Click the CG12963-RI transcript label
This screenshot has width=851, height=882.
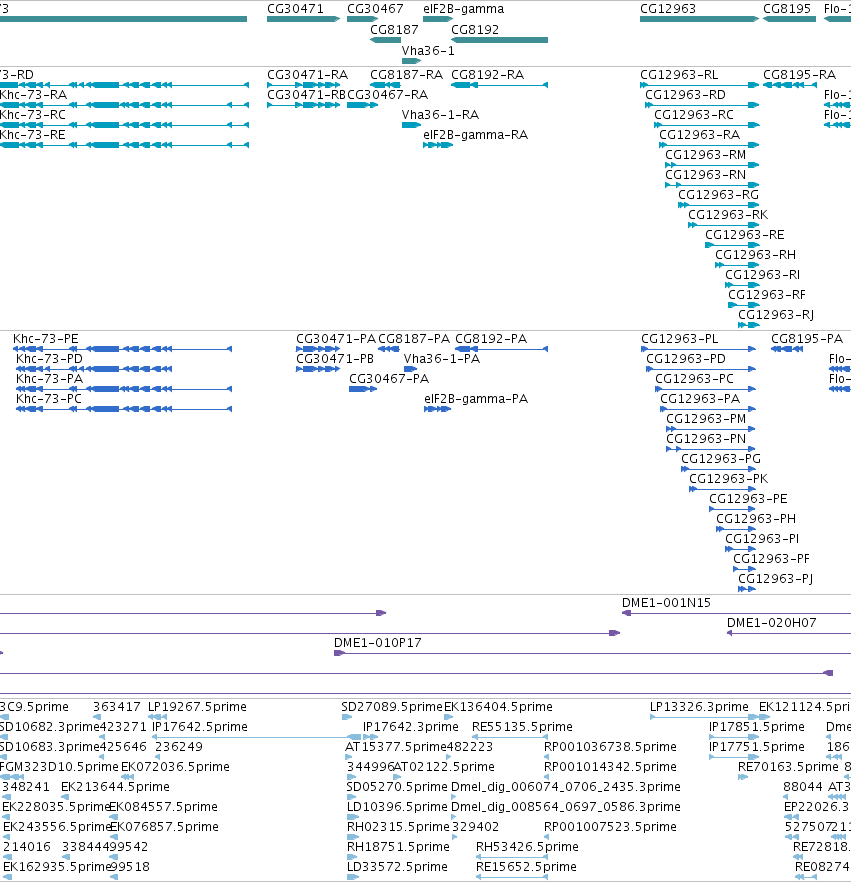click(x=762, y=274)
